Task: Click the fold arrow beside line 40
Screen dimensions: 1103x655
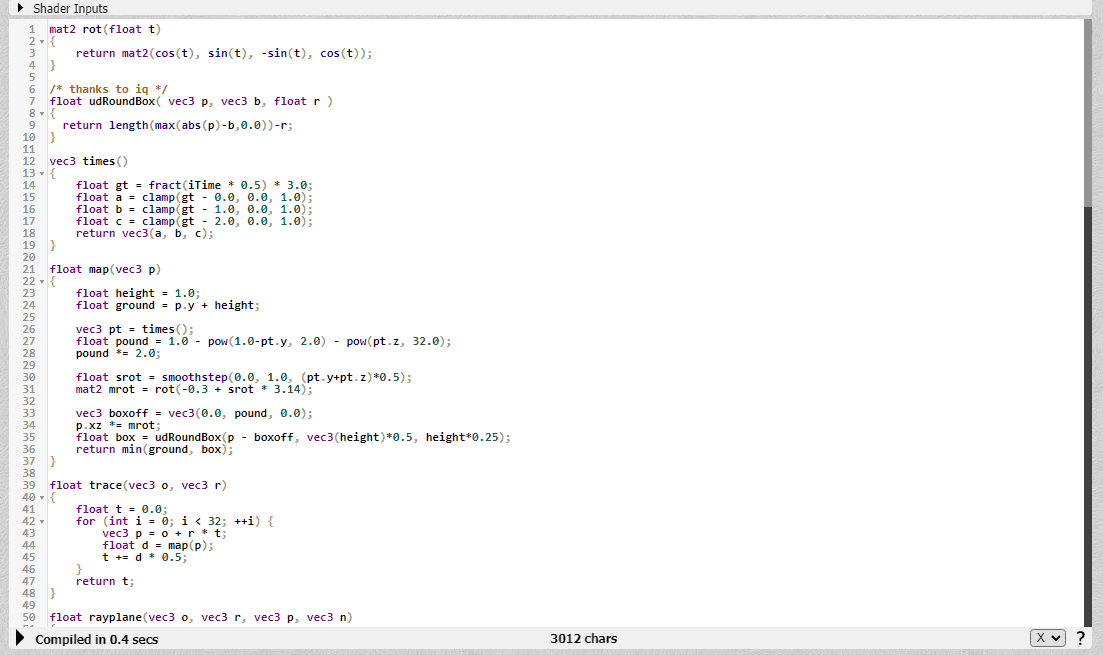Action: point(41,497)
